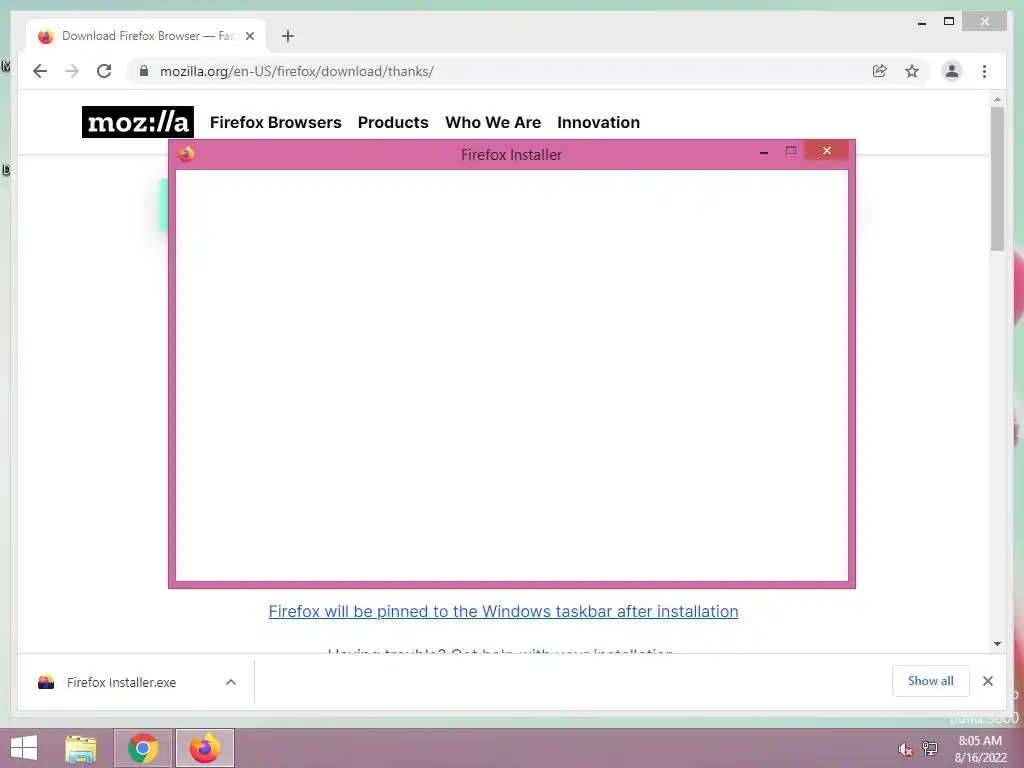The width and height of the screenshot is (1024, 768).
Task: Open the Windows Start menu
Action: tap(24, 748)
